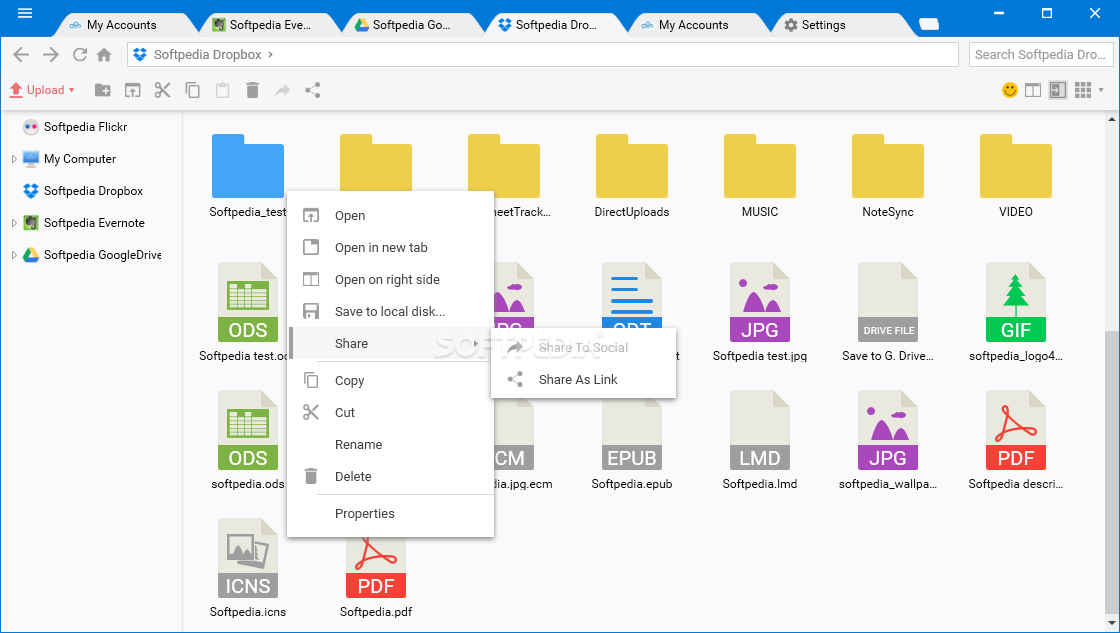Open the hamburger main menu
1120x633 pixels.
click(25, 13)
